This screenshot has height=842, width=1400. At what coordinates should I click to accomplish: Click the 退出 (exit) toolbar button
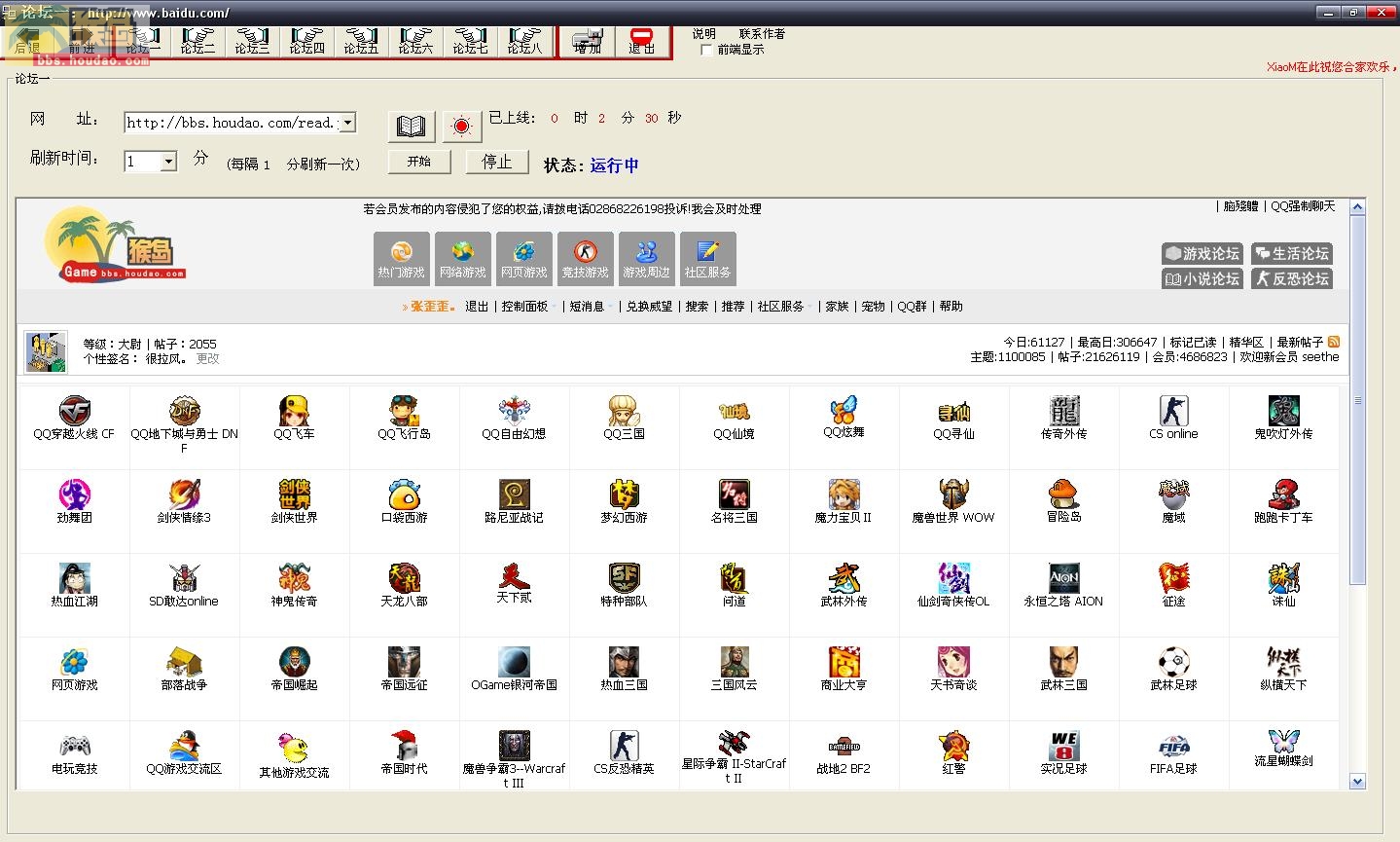(x=642, y=41)
